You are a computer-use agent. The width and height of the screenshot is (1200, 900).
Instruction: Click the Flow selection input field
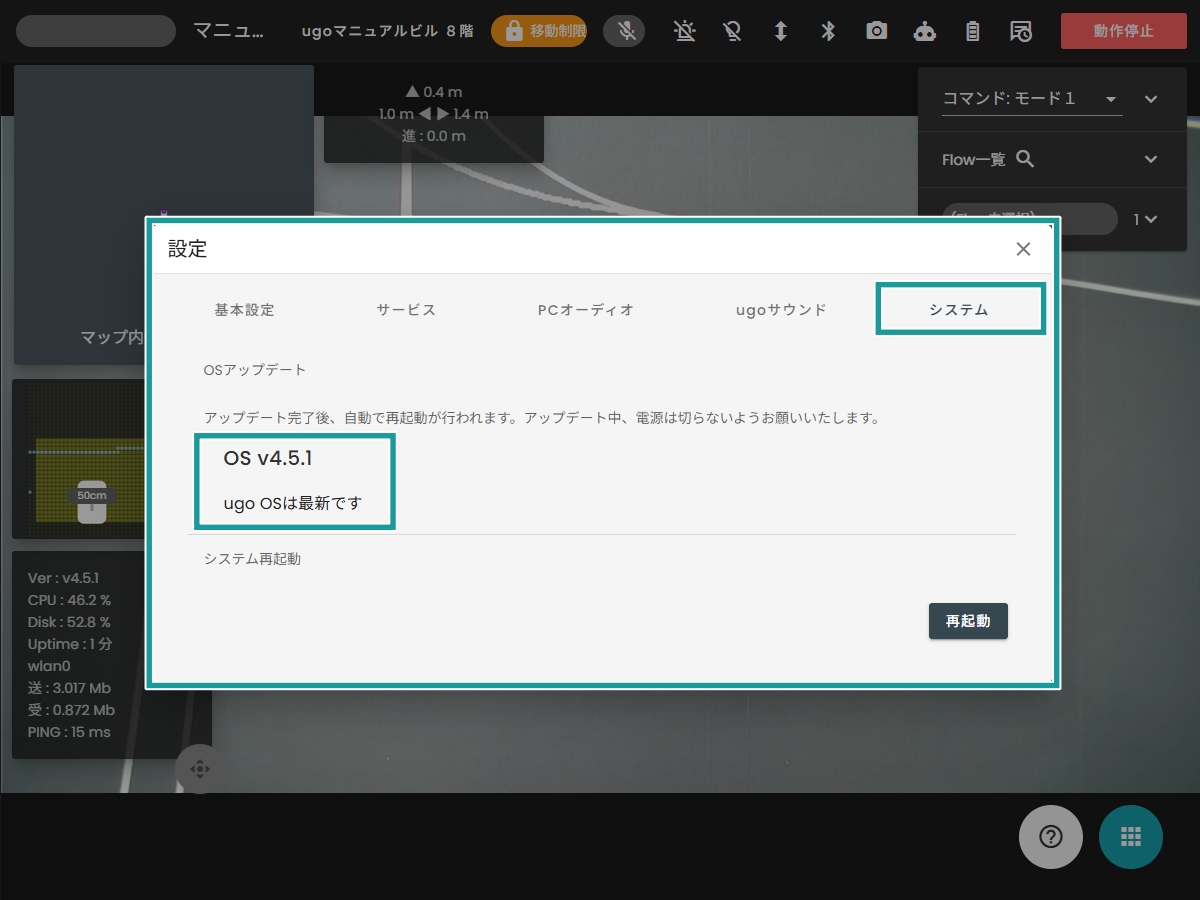click(1030, 219)
